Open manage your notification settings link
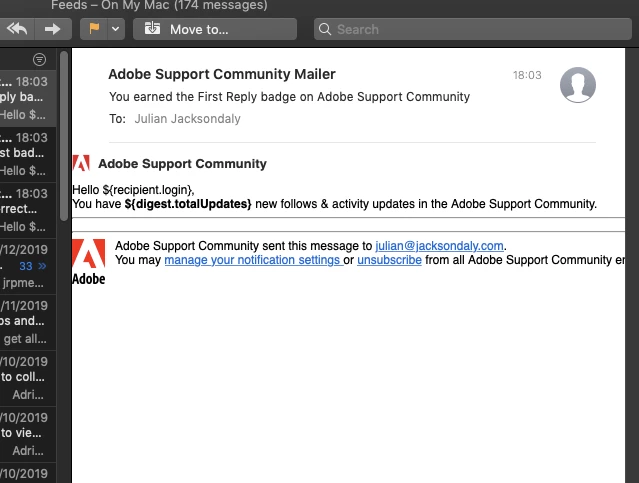Viewport: 639px width, 483px height. coord(253,260)
